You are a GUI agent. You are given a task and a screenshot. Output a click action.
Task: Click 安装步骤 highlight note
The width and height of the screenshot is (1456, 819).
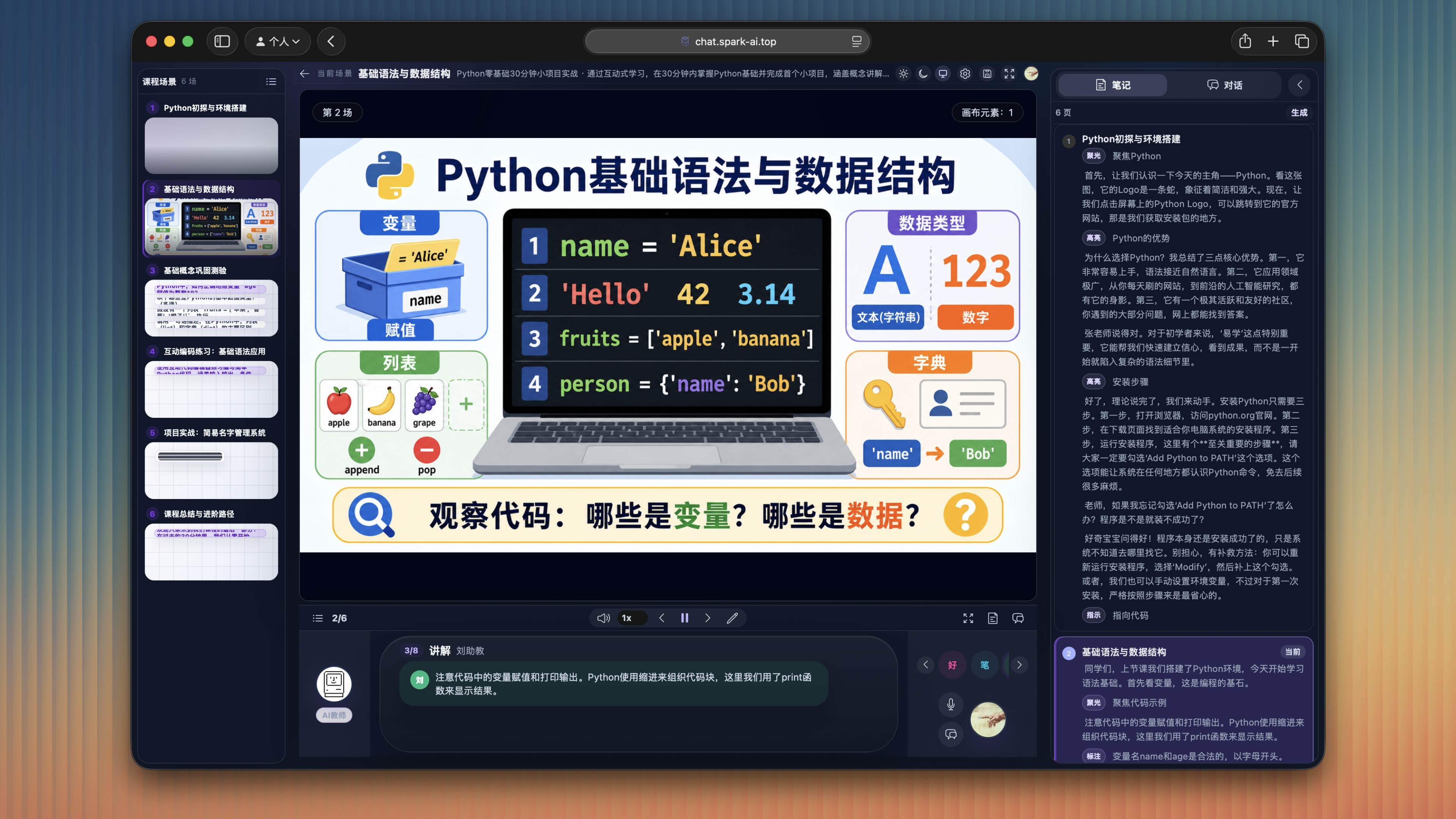[x=1130, y=381]
